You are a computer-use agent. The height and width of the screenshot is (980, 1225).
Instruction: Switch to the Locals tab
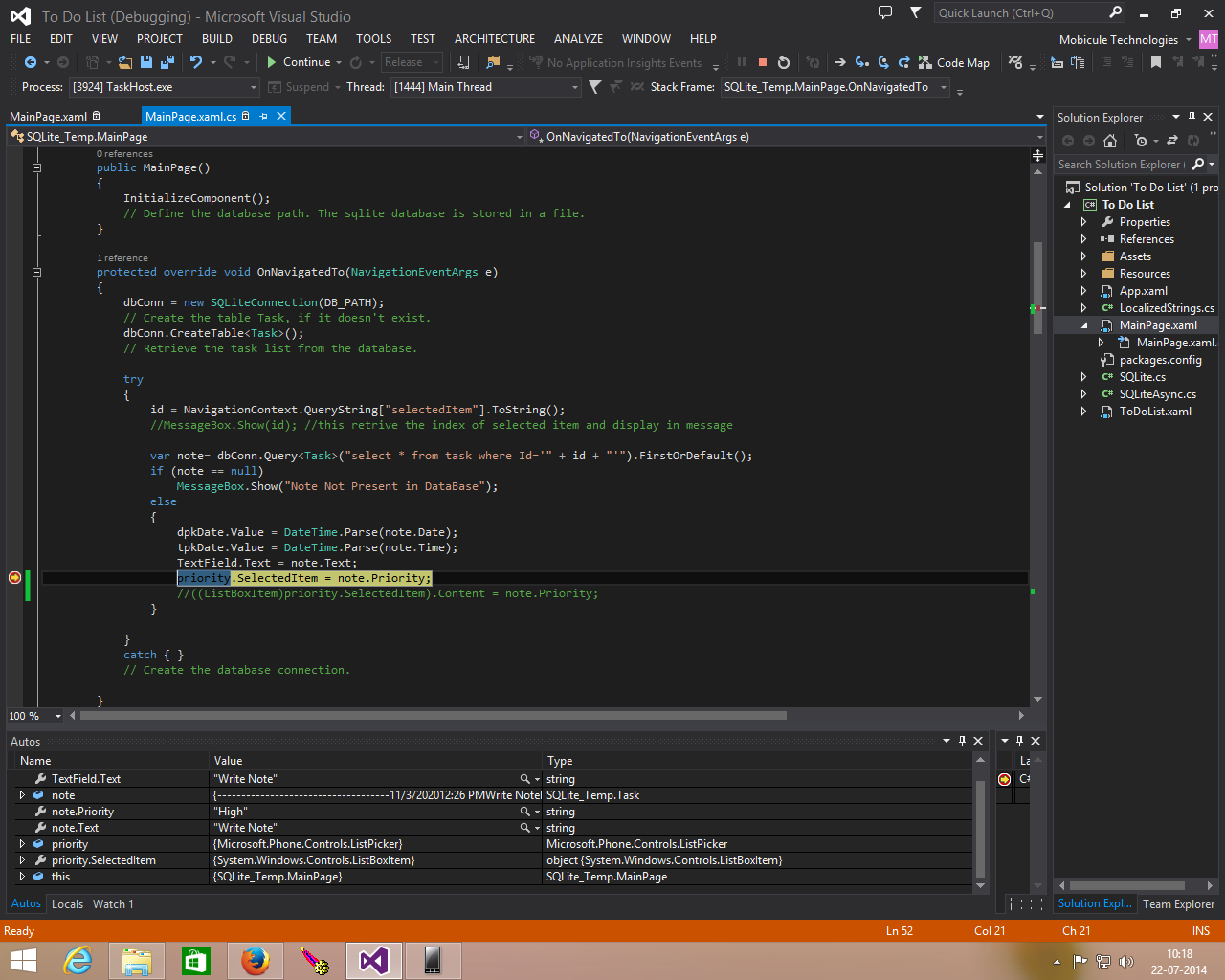[x=67, y=904]
